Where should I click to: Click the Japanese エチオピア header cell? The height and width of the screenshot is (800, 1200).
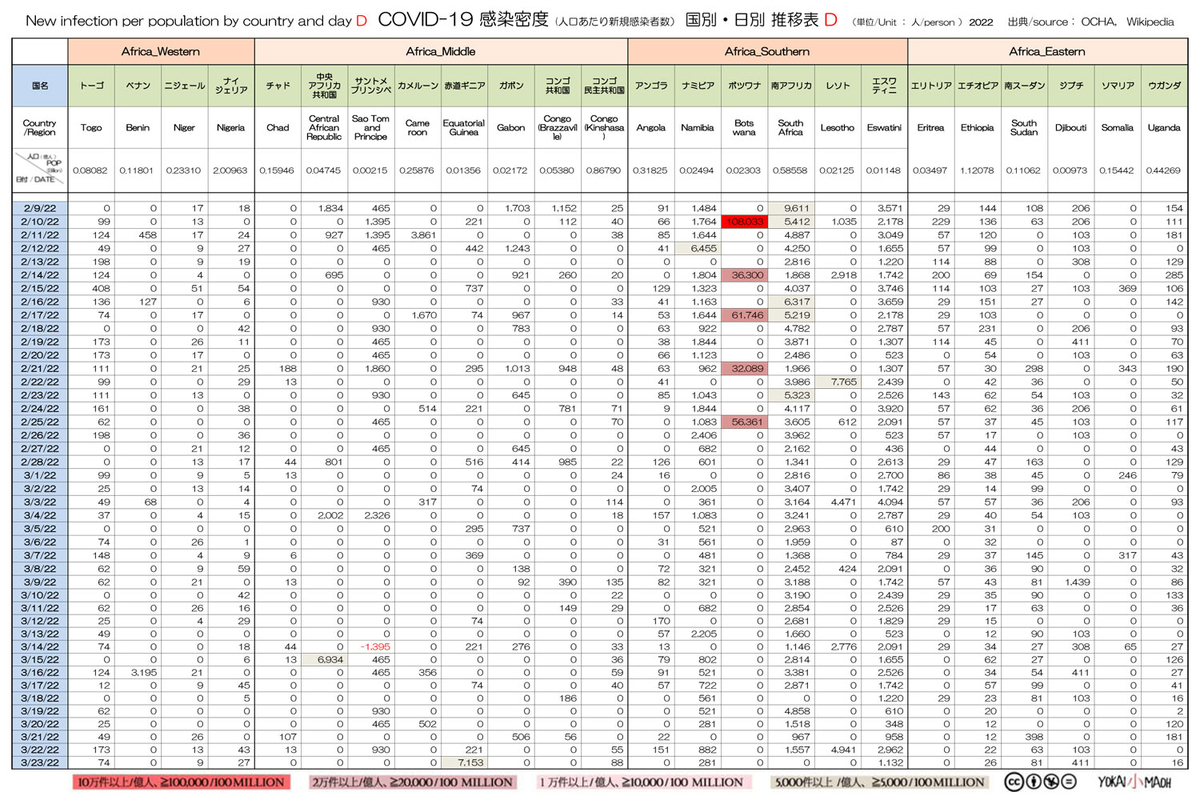click(976, 86)
